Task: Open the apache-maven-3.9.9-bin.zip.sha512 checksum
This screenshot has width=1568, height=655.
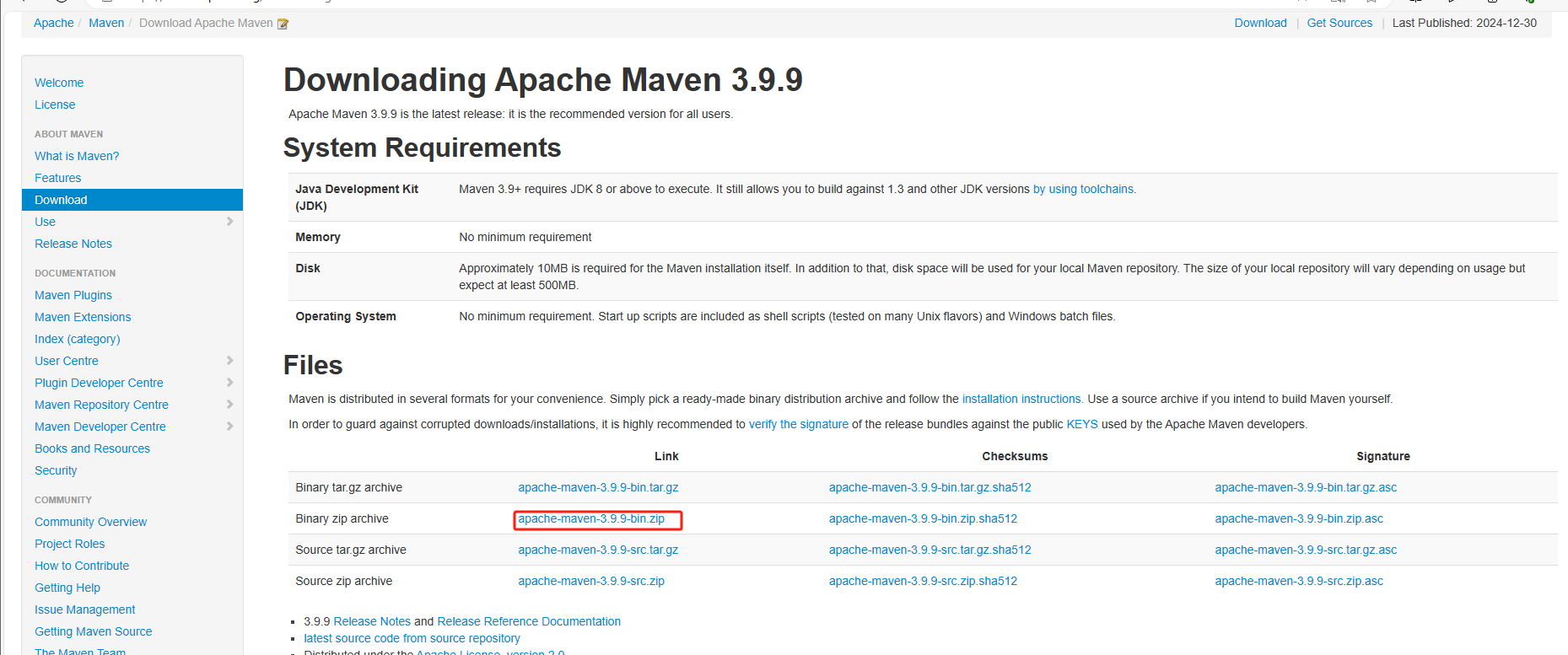Action: (x=923, y=519)
